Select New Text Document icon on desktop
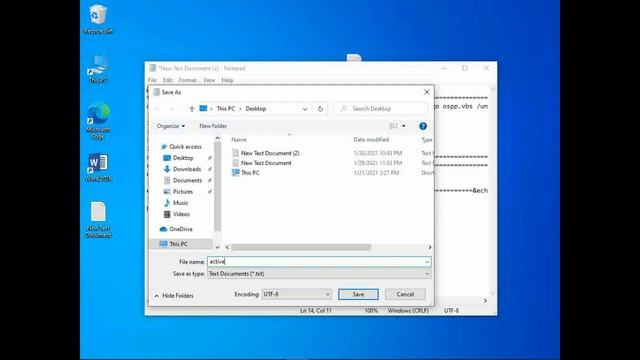The height and width of the screenshot is (360, 640). tap(98, 220)
